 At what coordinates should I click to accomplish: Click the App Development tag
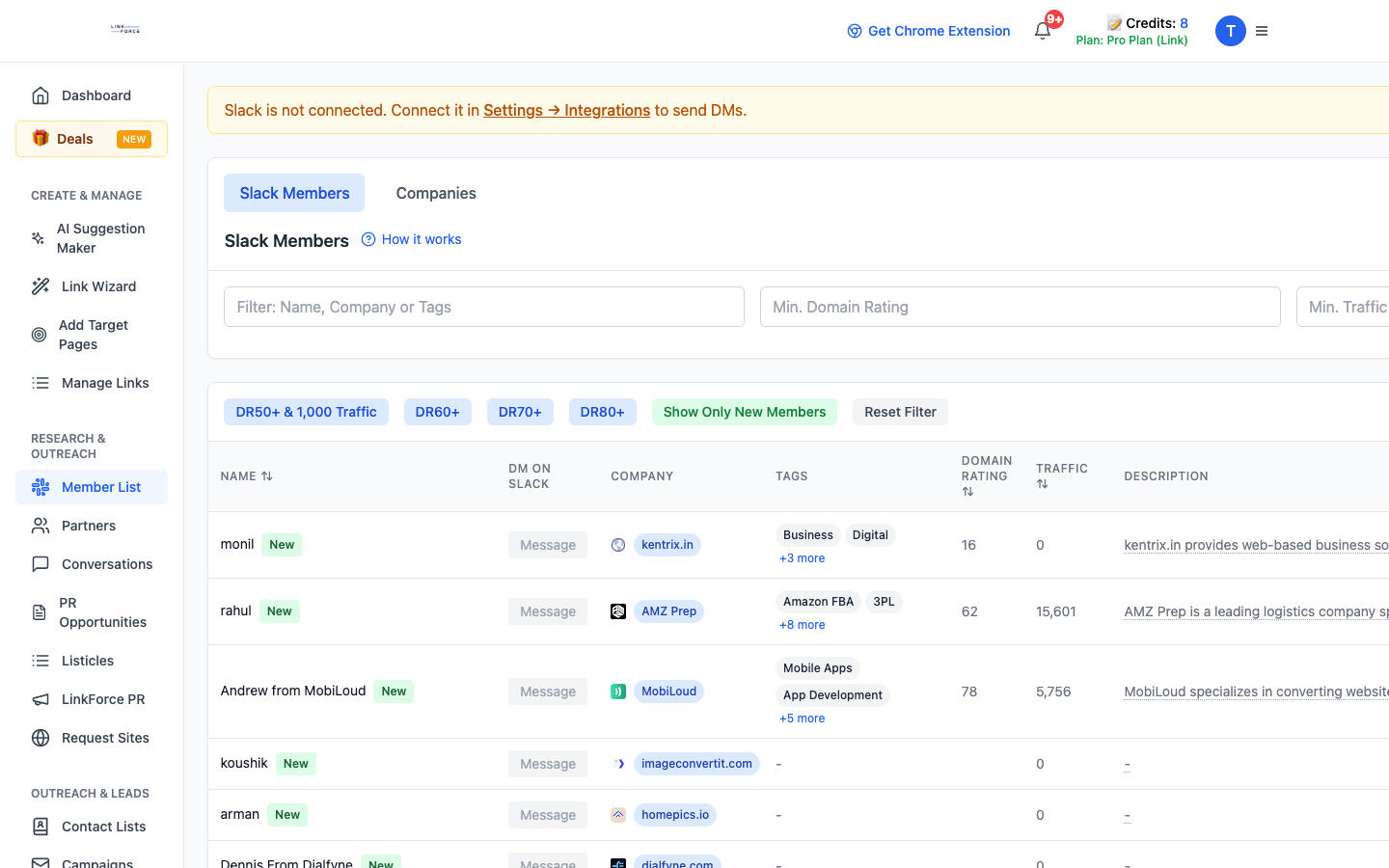click(832, 695)
